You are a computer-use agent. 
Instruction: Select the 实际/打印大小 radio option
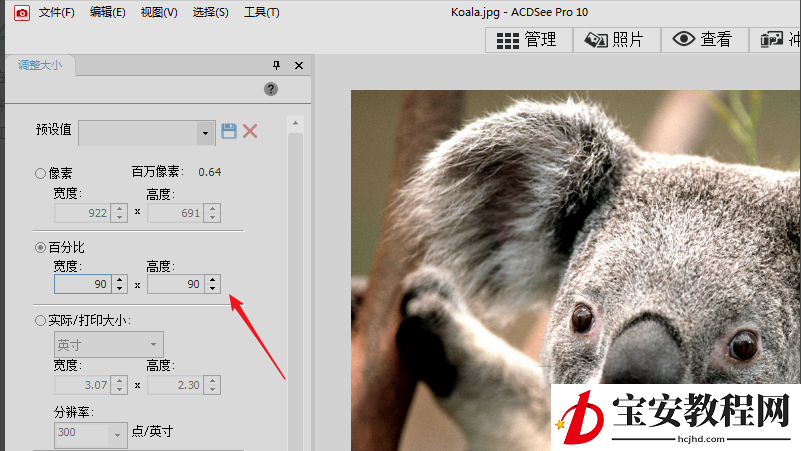(40, 321)
